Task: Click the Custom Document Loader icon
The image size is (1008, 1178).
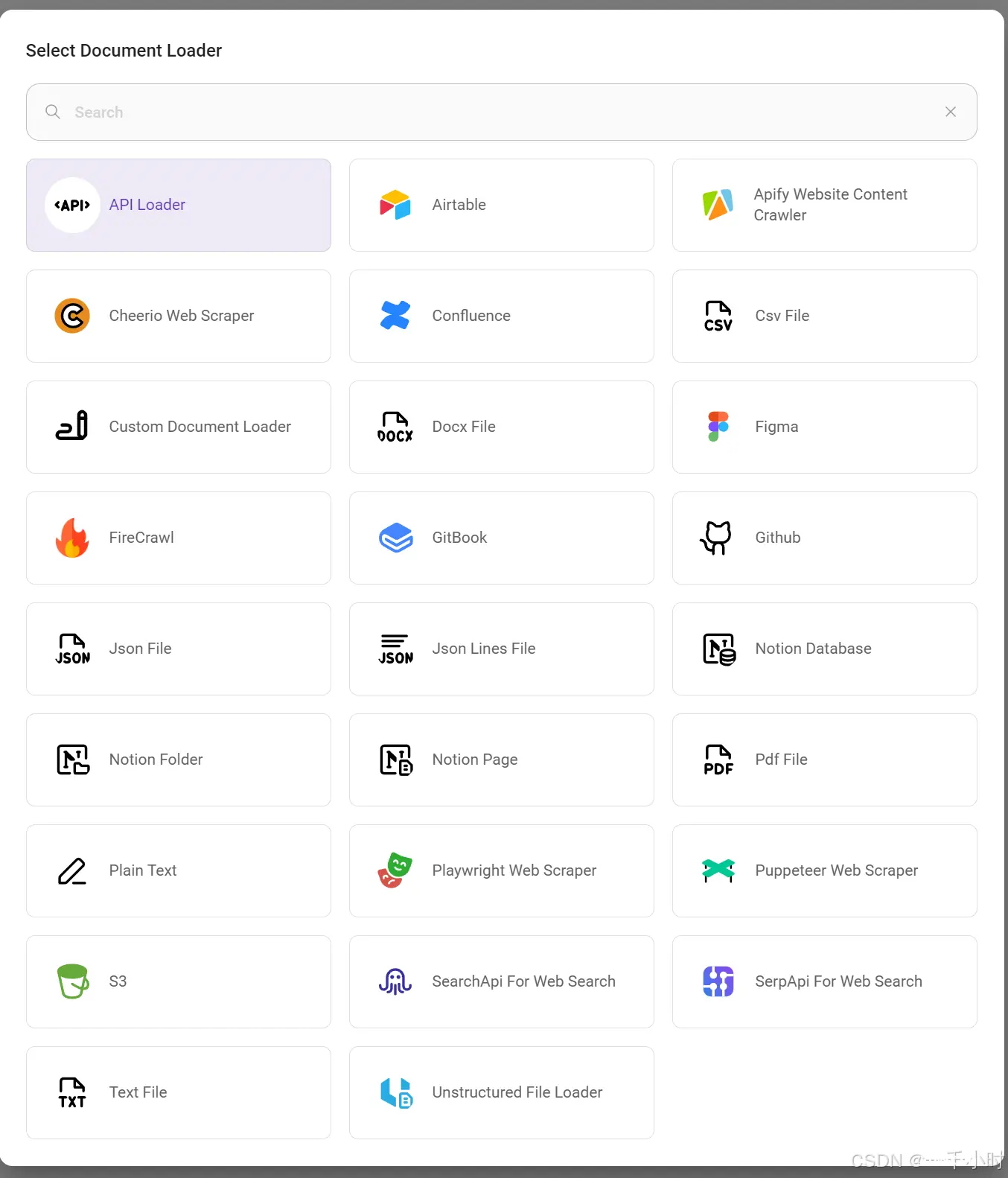Action: click(72, 426)
